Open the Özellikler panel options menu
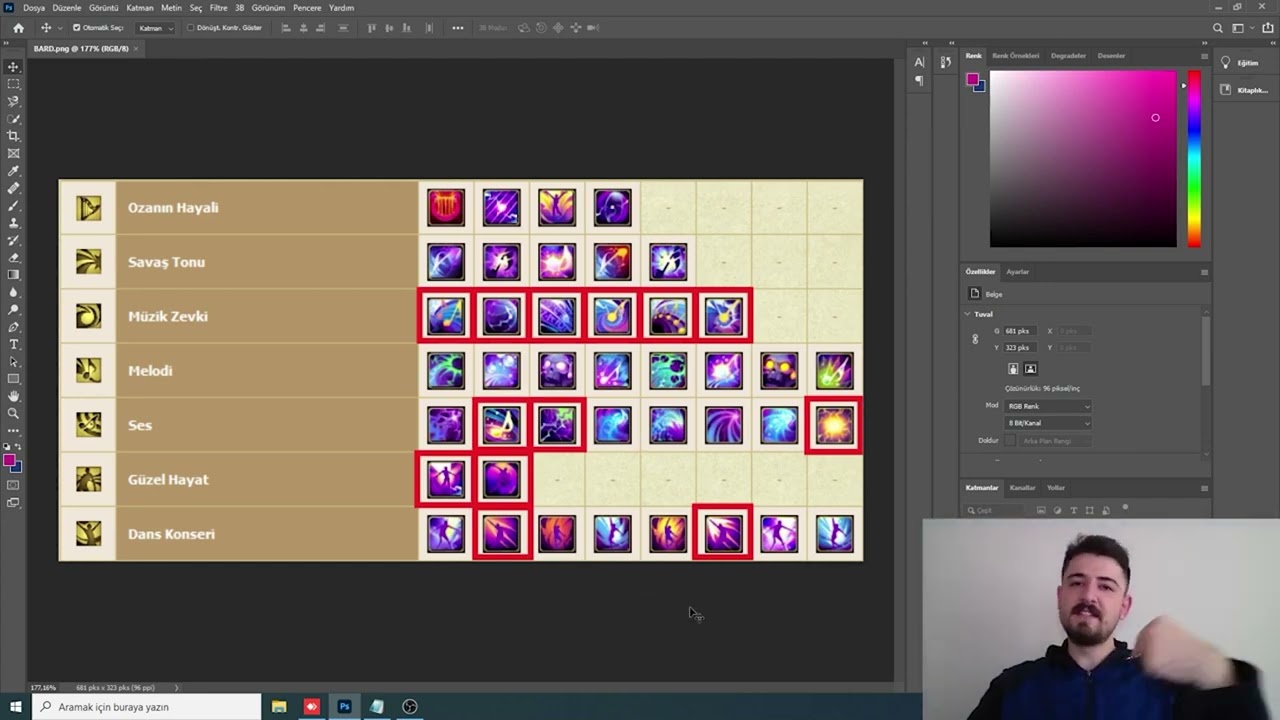Image resolution: width=1280 pixels, height=720 pixels. pos(1204,272)
